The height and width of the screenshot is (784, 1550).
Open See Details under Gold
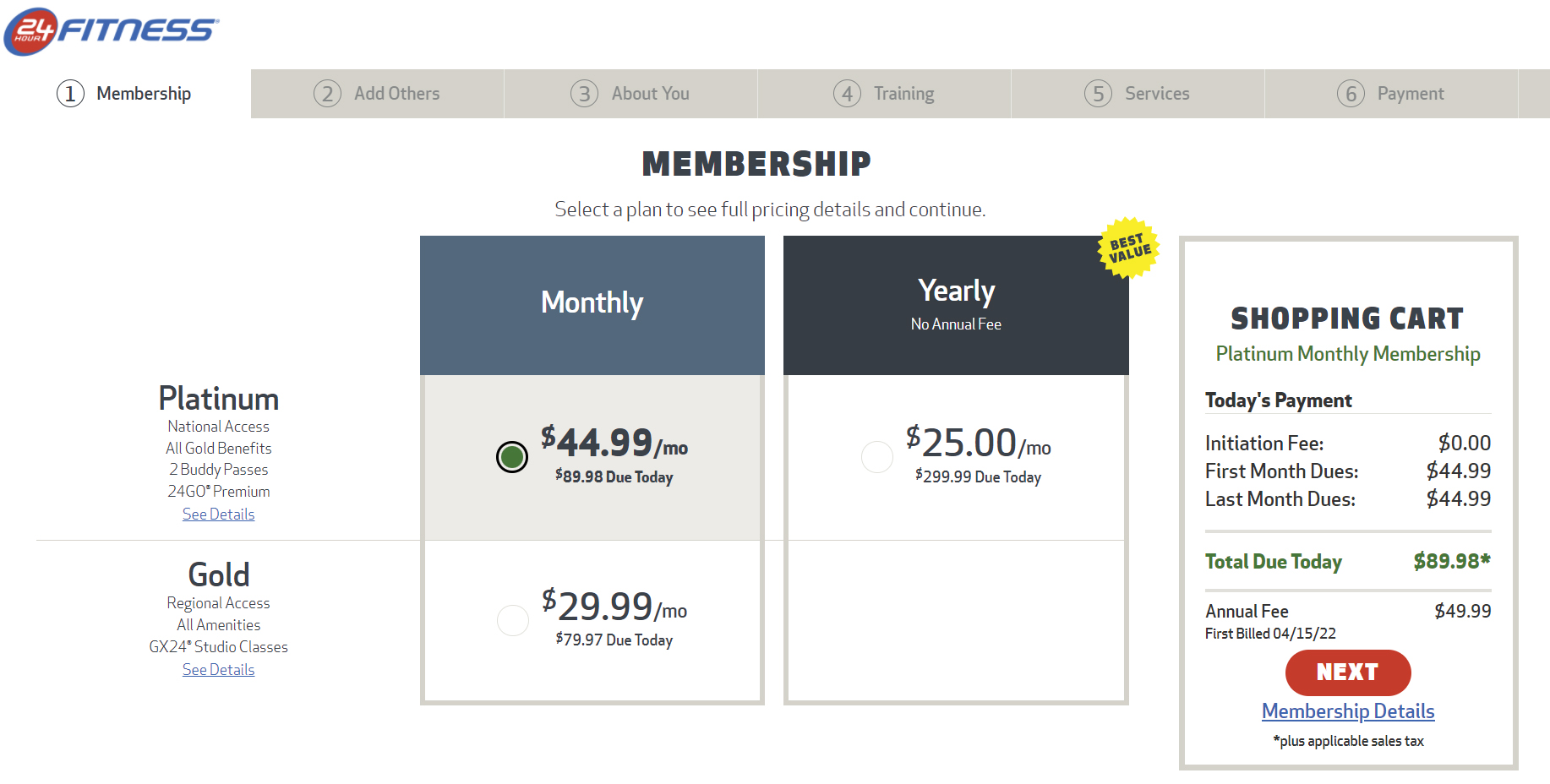point(218,670)
